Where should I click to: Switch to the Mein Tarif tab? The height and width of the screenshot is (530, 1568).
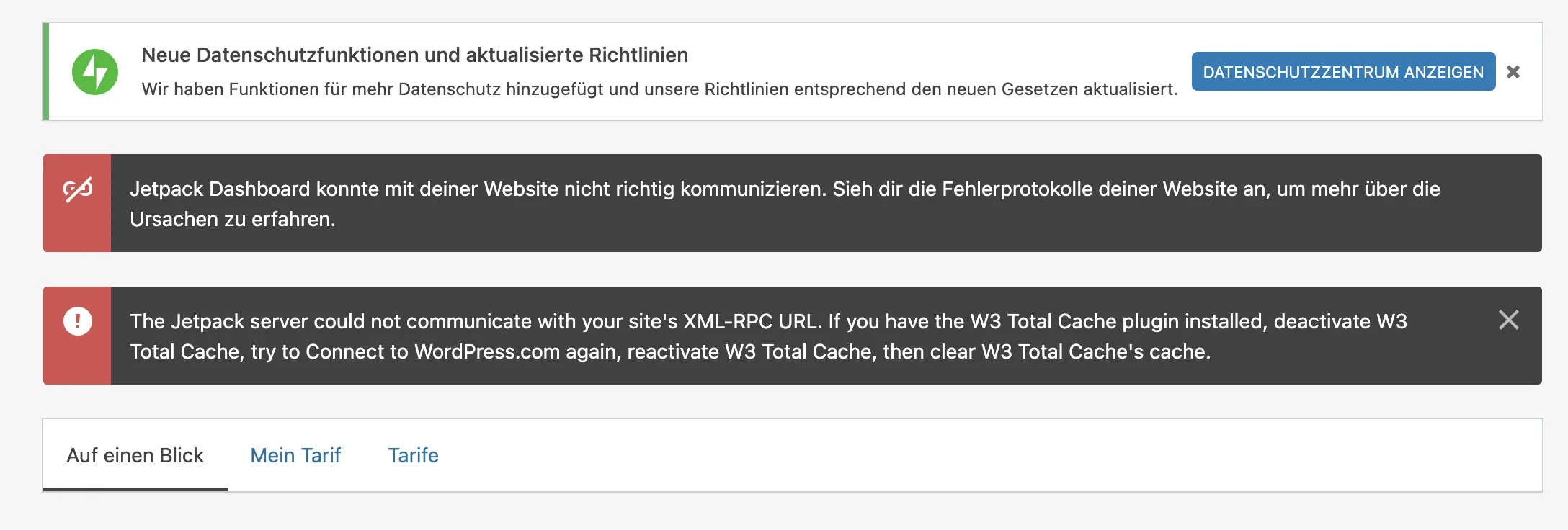(295, 455)
